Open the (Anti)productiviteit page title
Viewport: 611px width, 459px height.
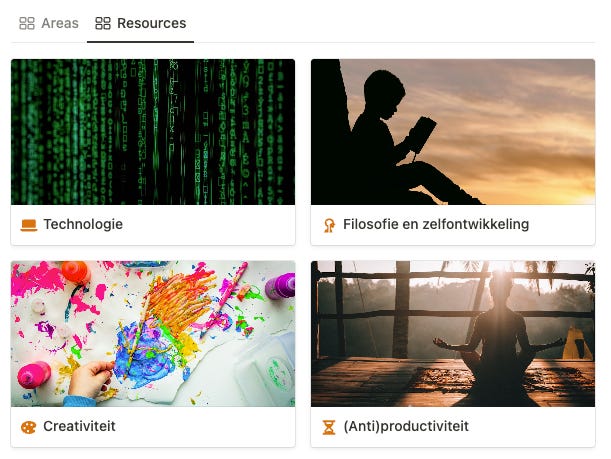point(406,426)
